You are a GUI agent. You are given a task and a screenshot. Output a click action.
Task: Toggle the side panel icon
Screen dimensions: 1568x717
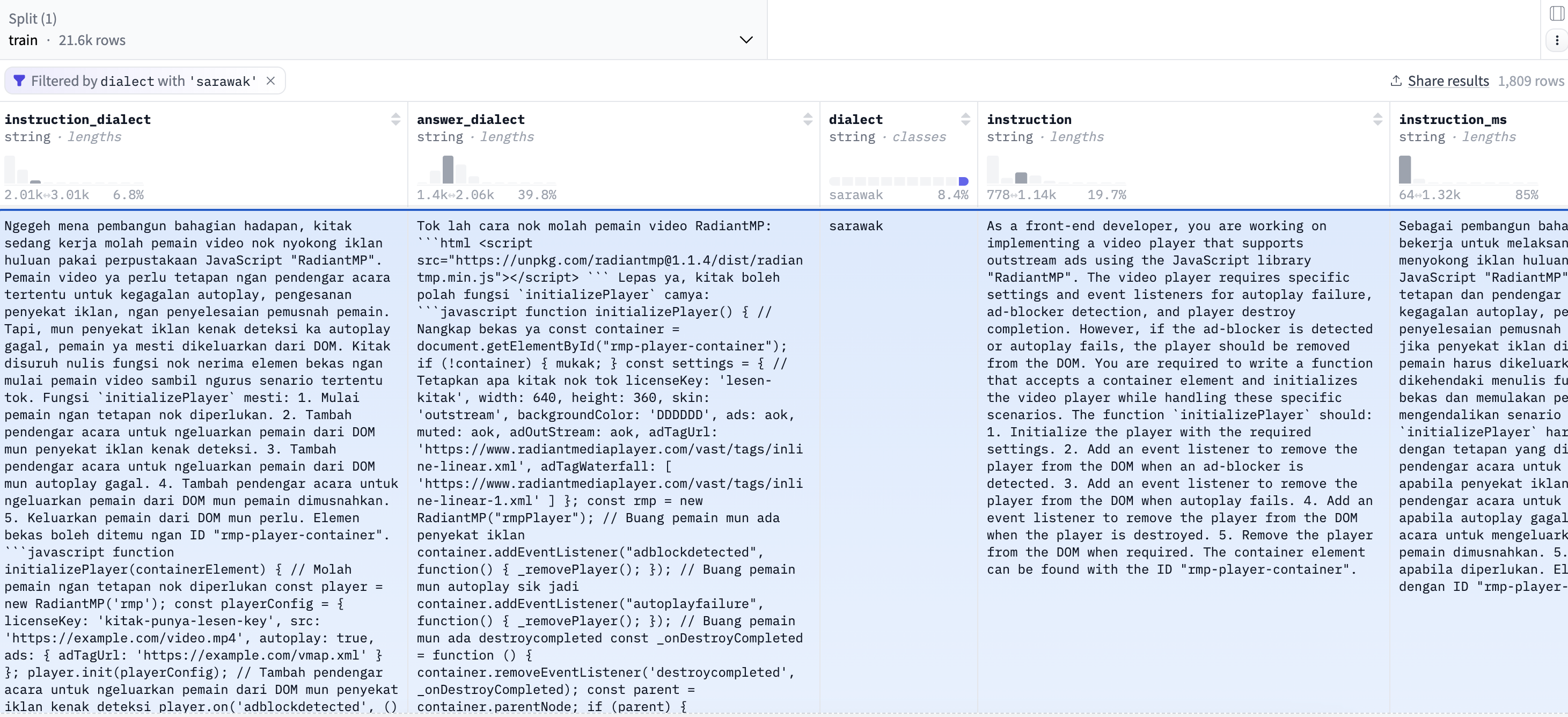point(1556,13)
